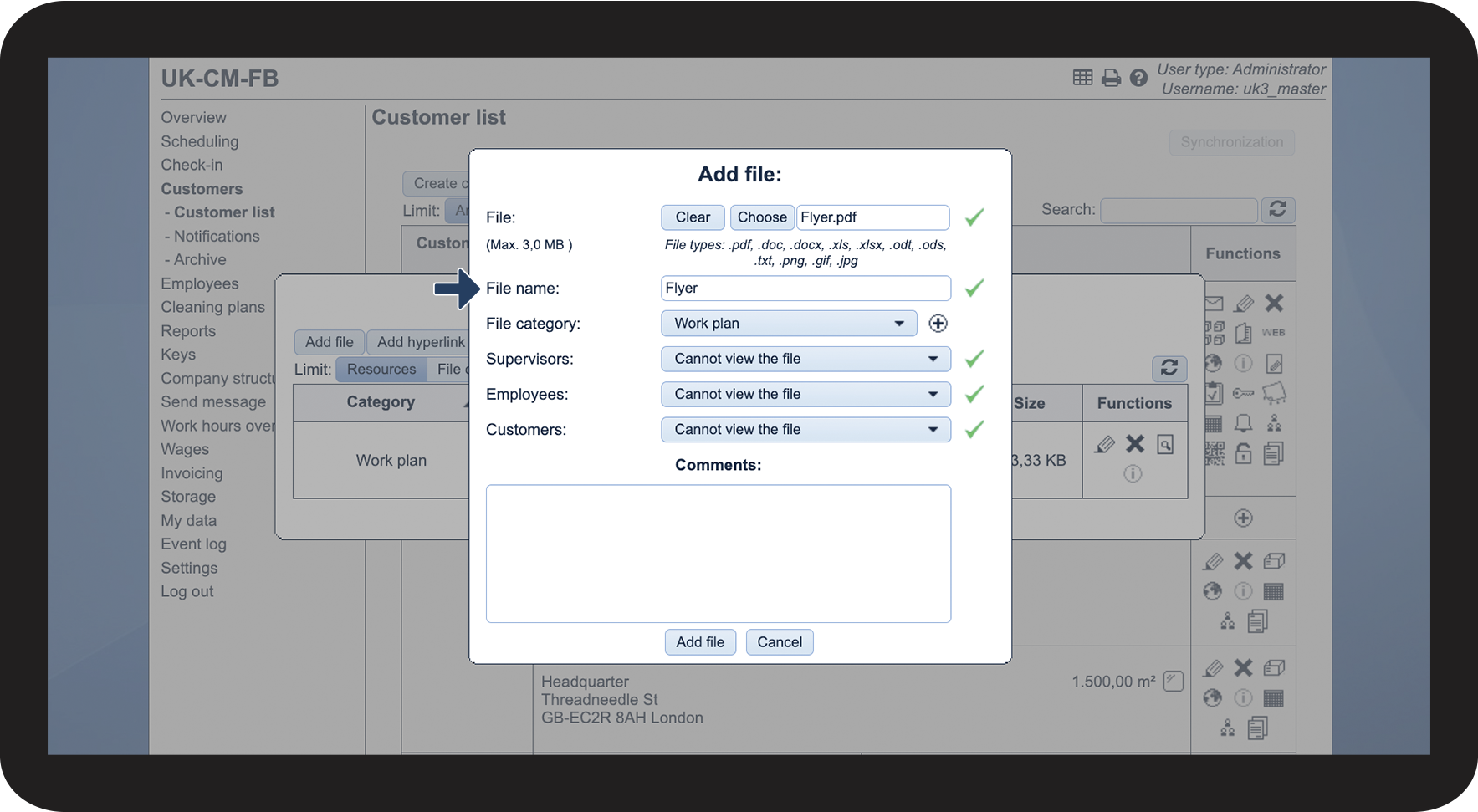Click the printer icon in the header
1478x812 pixels.
[1111, 78]
